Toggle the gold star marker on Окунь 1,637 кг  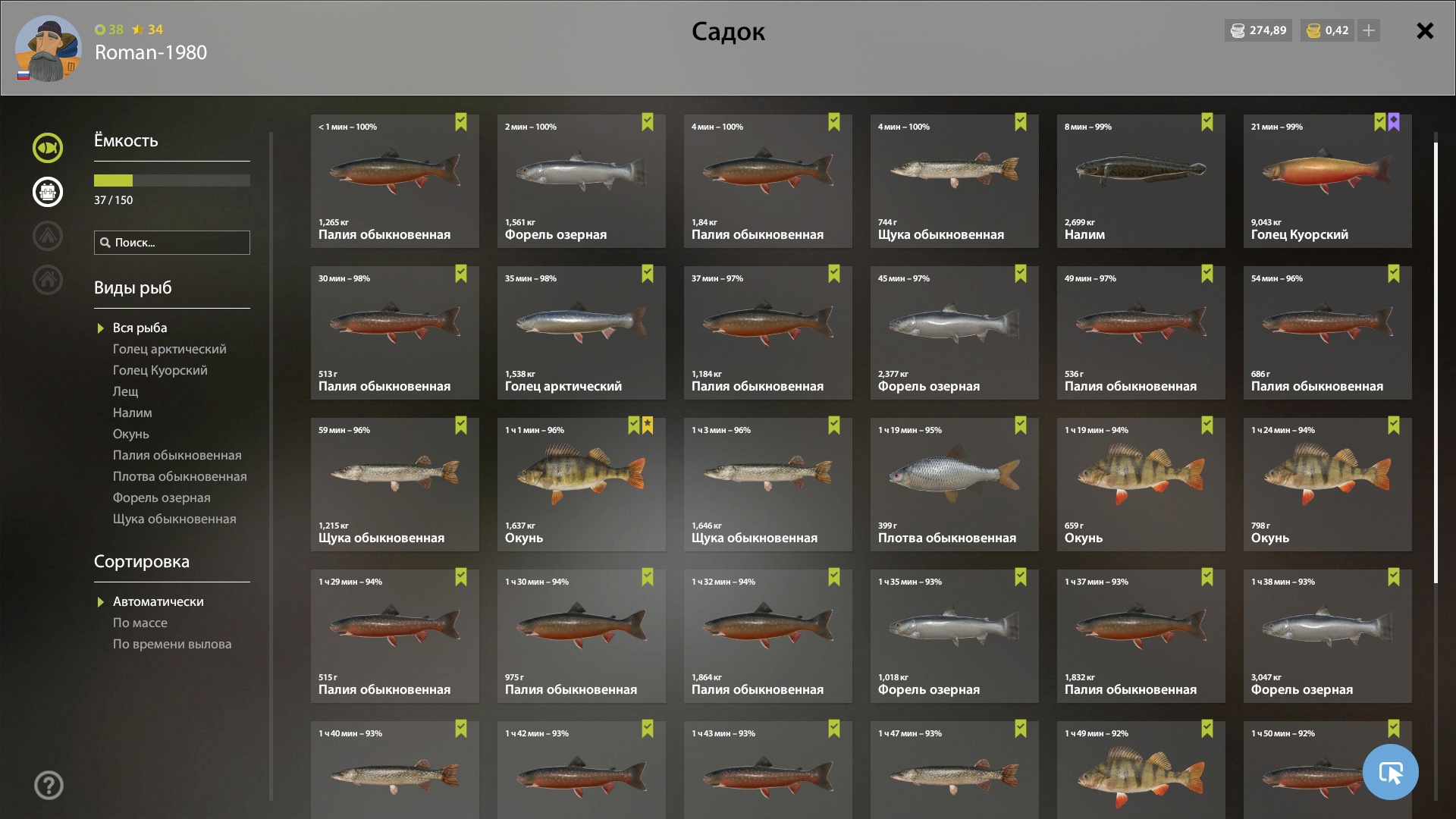[648, 425]
